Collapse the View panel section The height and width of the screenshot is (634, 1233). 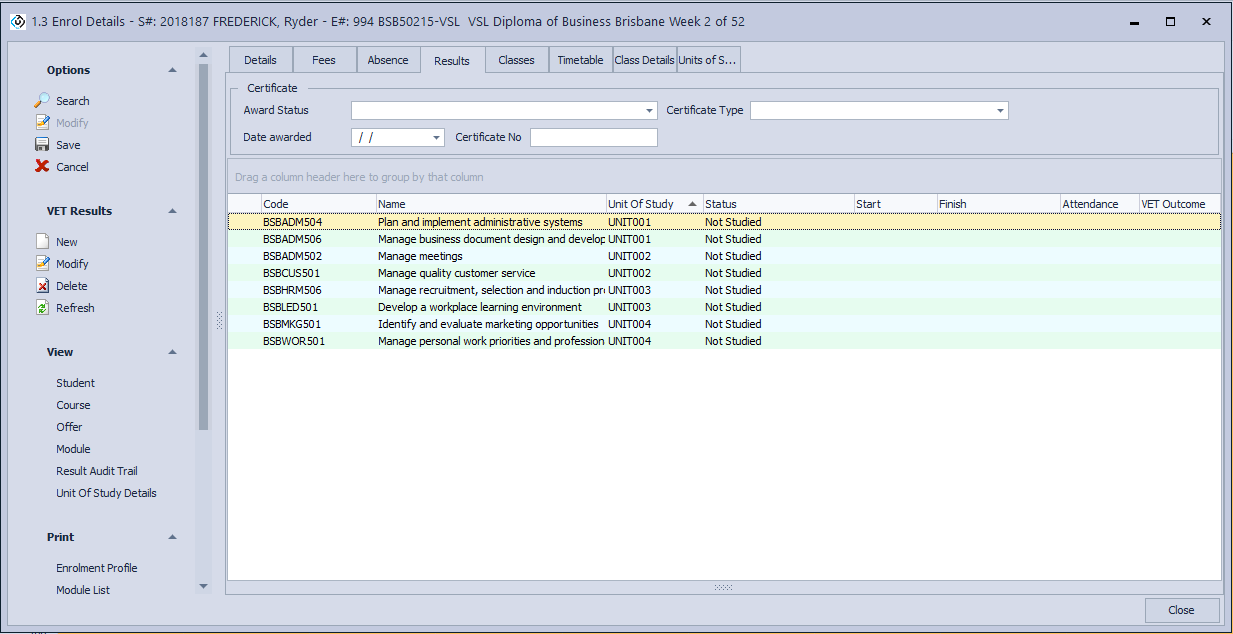[x=172, y=352]
